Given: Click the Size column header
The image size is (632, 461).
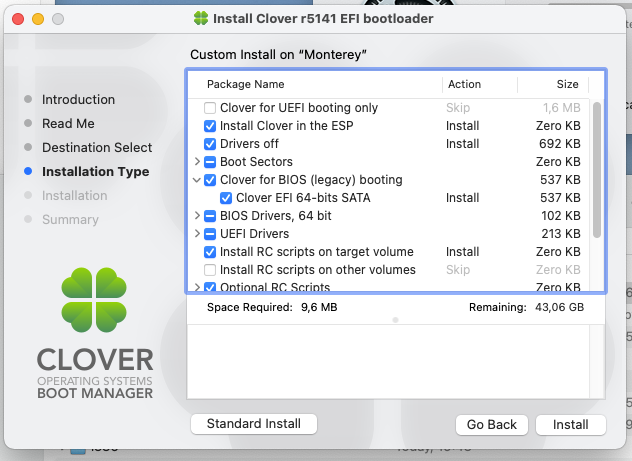Looking at the screenshot, I should 567,84.
